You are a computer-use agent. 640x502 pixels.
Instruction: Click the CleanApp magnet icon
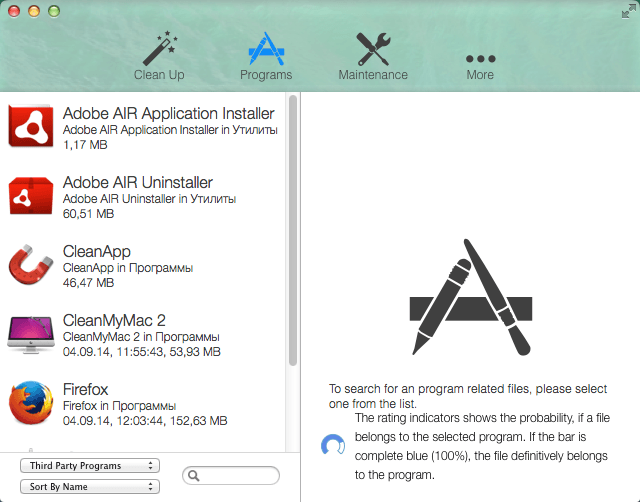coord(31,264)
